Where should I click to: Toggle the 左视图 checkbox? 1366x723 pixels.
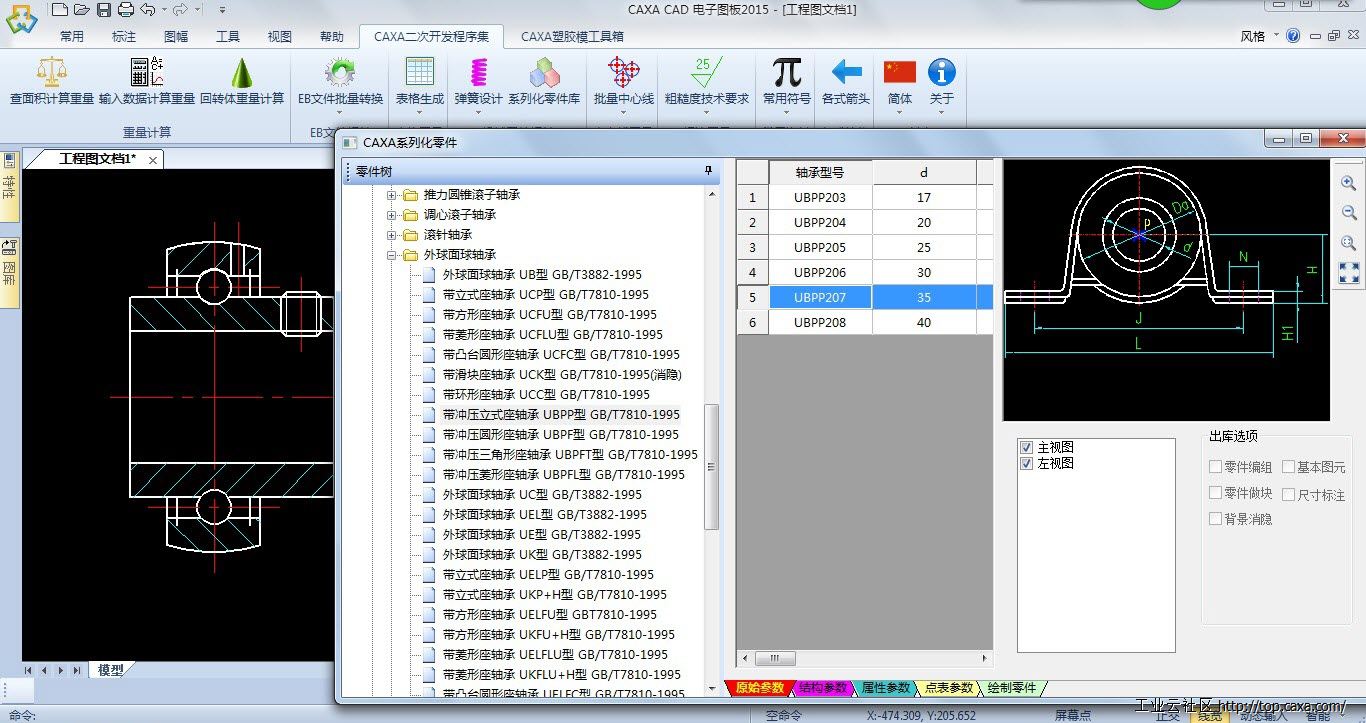(1025, 464)
